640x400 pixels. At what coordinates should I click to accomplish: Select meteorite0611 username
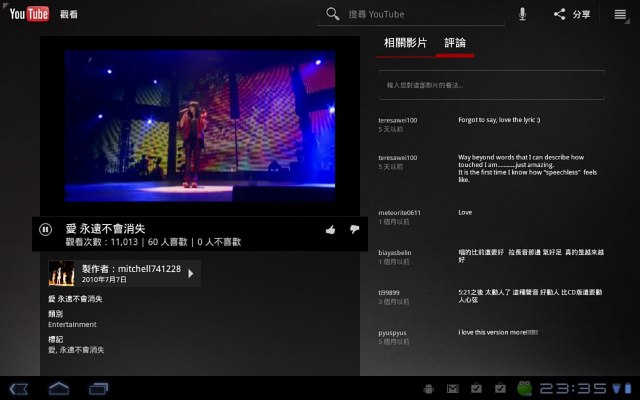(x=399, y=213)
